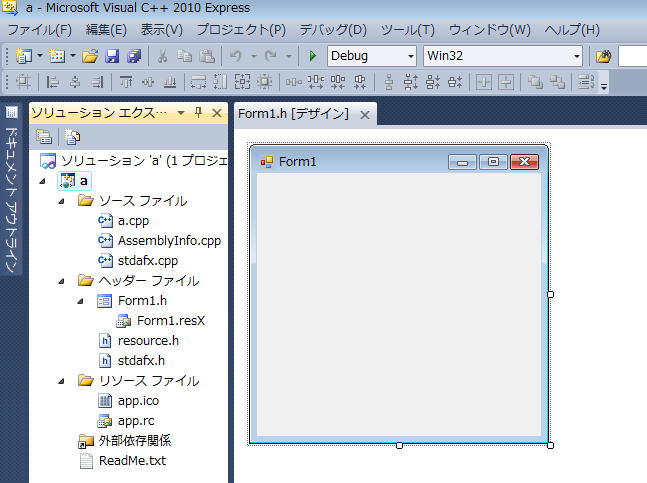The width and height of the screenshot is (647, 483).
Task: Collapse the ソース ファイル folder node
Action: point(62,201)
